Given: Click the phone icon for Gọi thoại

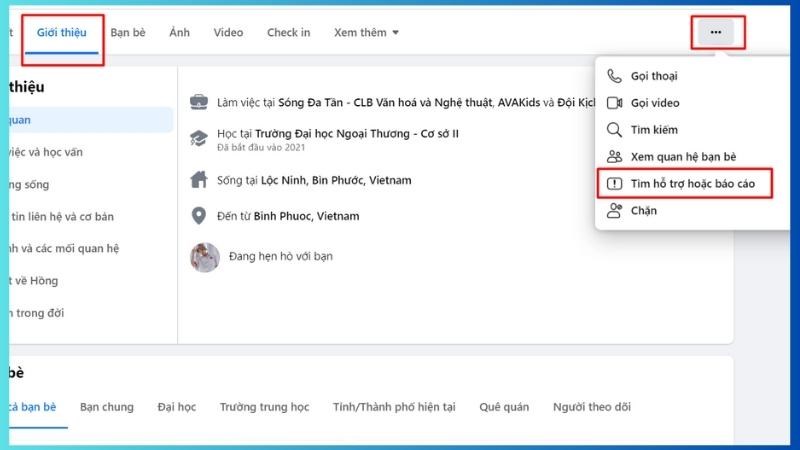Looking at the screenshot, I should (x=614, y=76).
